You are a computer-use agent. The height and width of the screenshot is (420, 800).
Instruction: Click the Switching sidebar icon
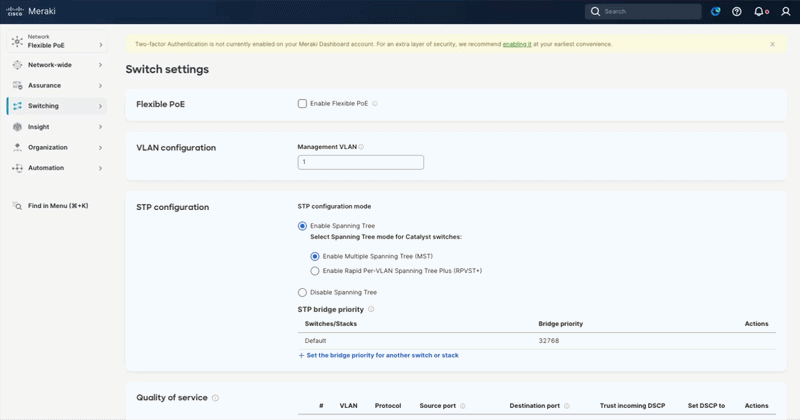tap(17, 106)
